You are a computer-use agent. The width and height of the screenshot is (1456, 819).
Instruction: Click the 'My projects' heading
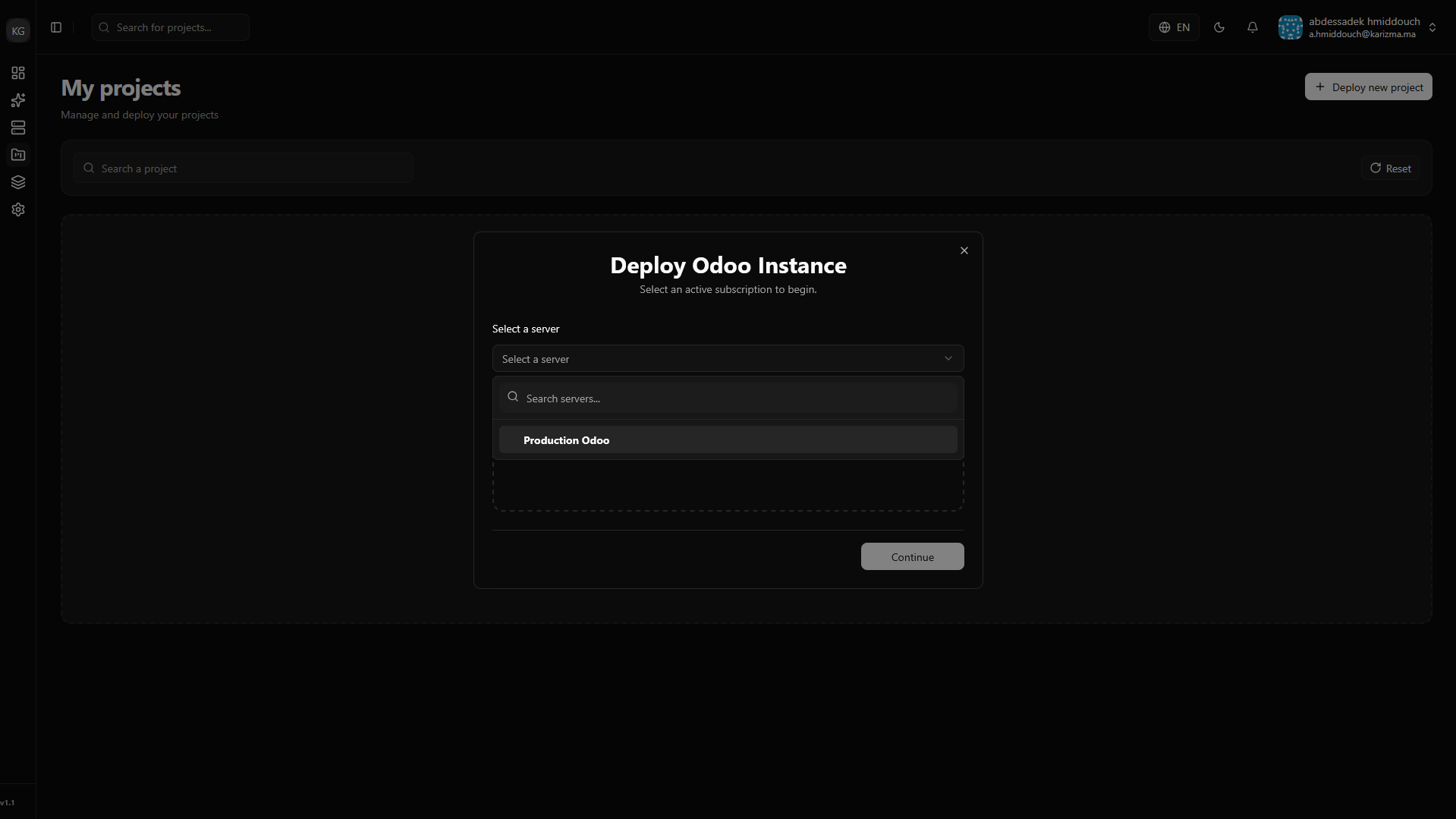click(121, 88)
